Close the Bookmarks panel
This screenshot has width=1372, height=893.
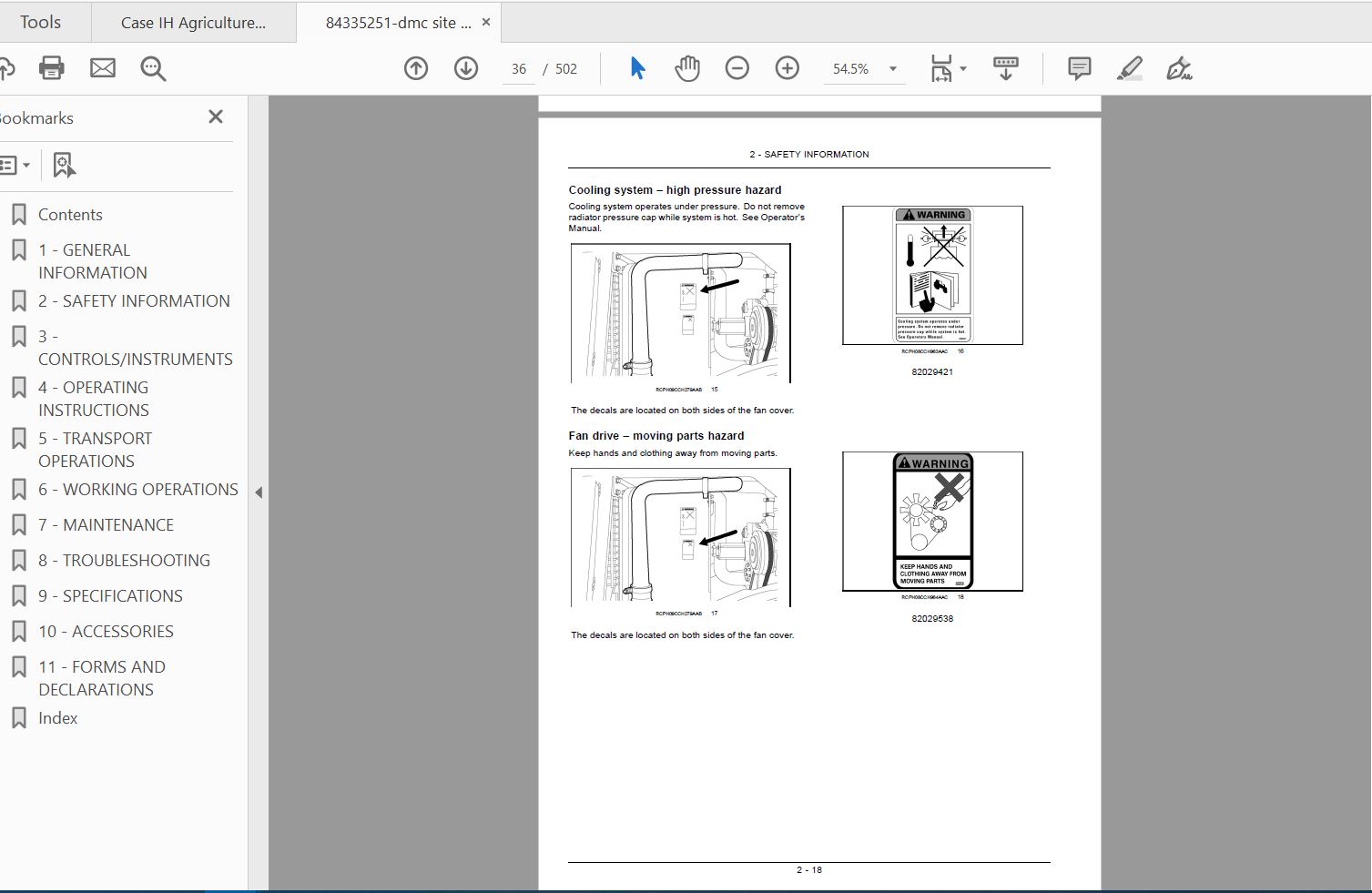216,117
